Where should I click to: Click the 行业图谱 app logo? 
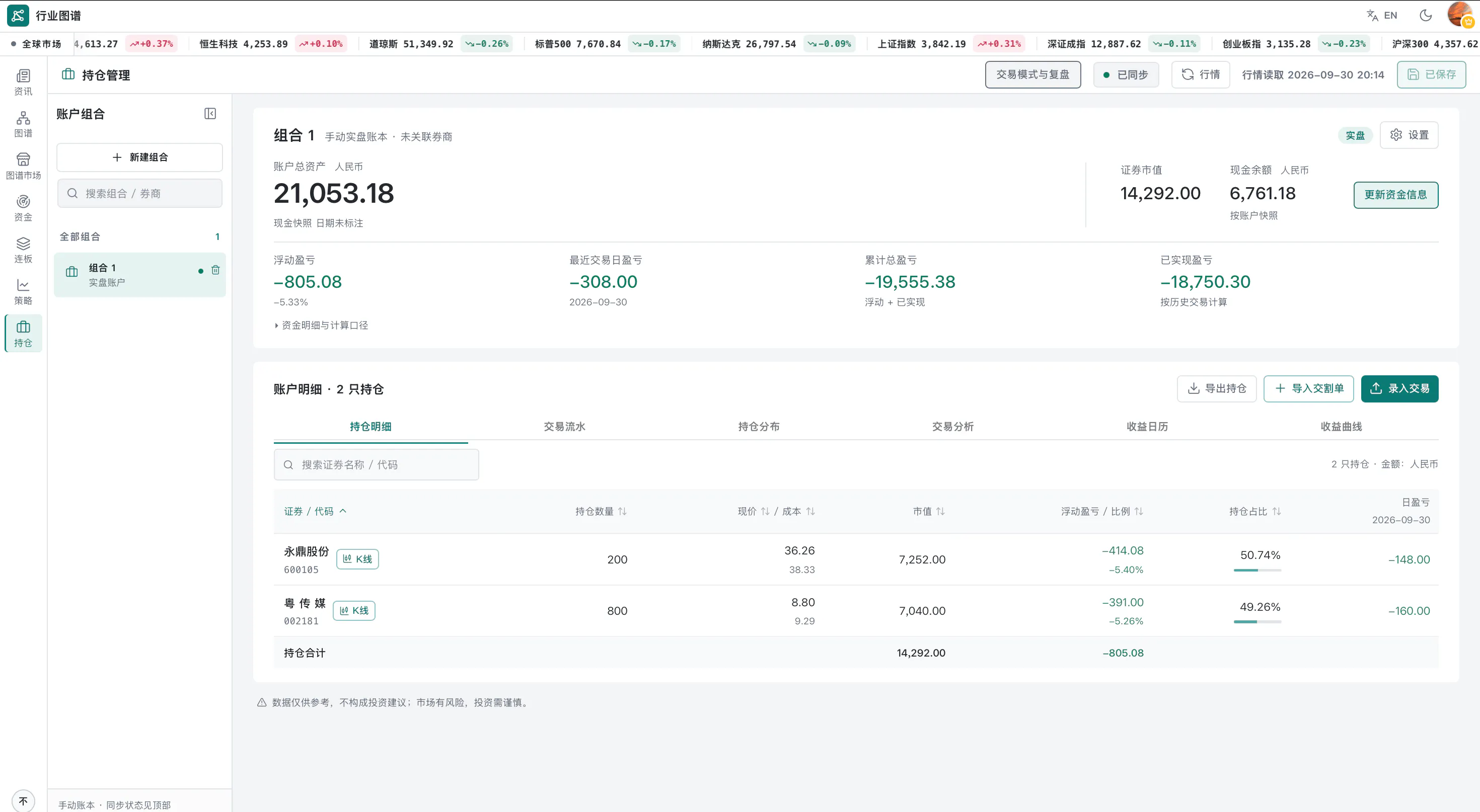pyautogui.click(x=18, y=16)
